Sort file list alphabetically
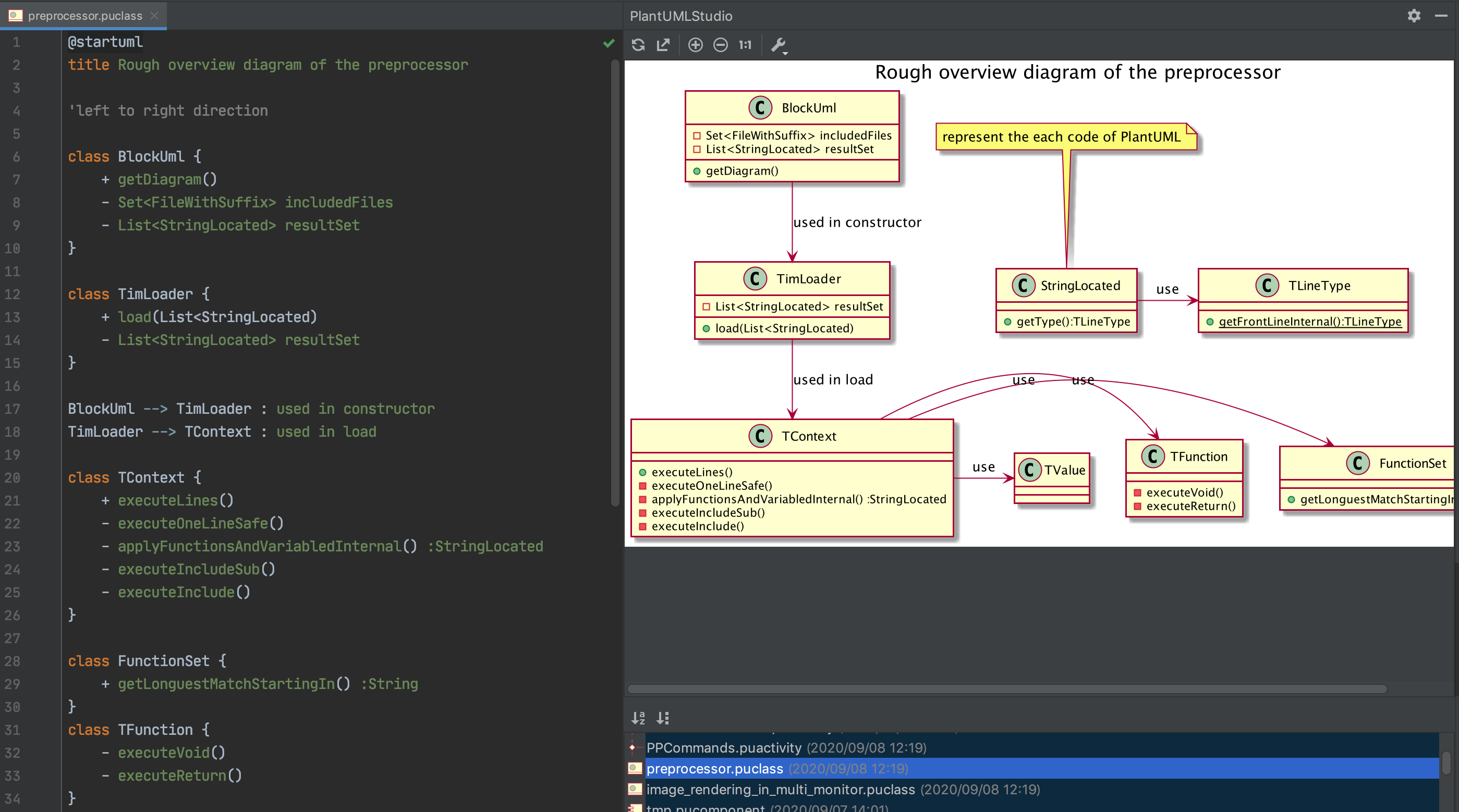Screen dimensions: 1459x812 [x=638, y=718]
